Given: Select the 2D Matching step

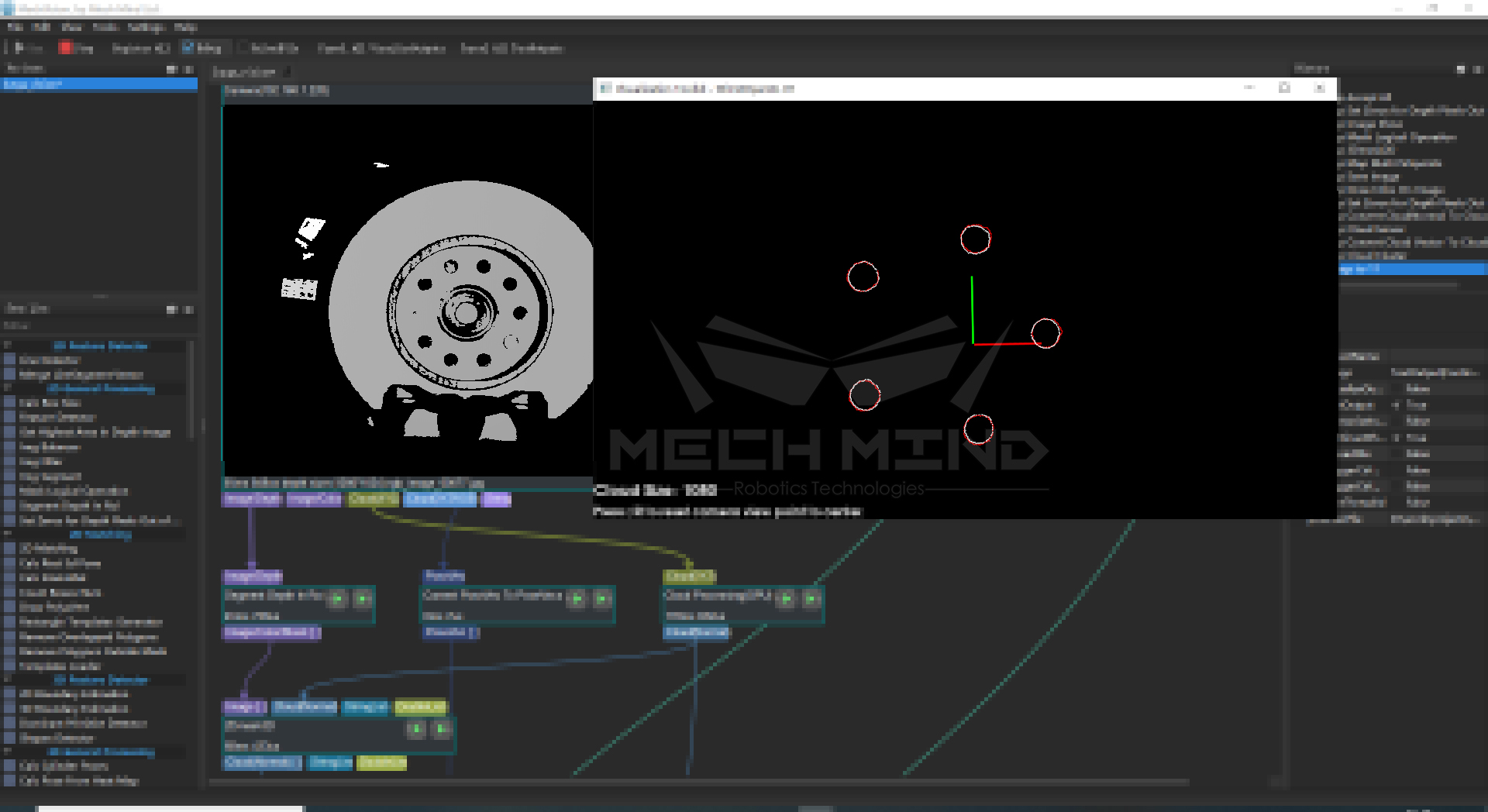Looking at the screenshot, I should click(x=48, y=549).
